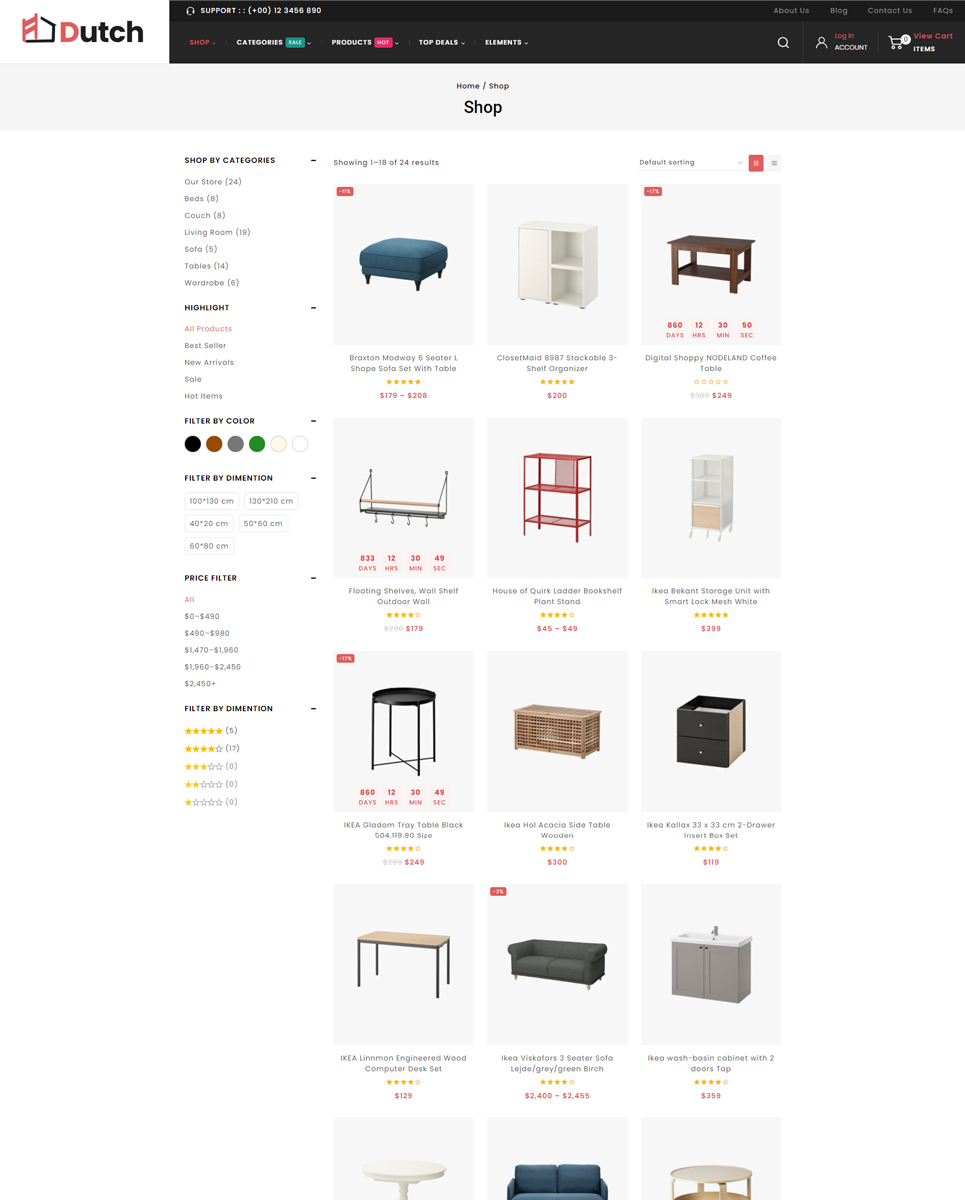Click the Dutch house logo

(x=83, y=30)
